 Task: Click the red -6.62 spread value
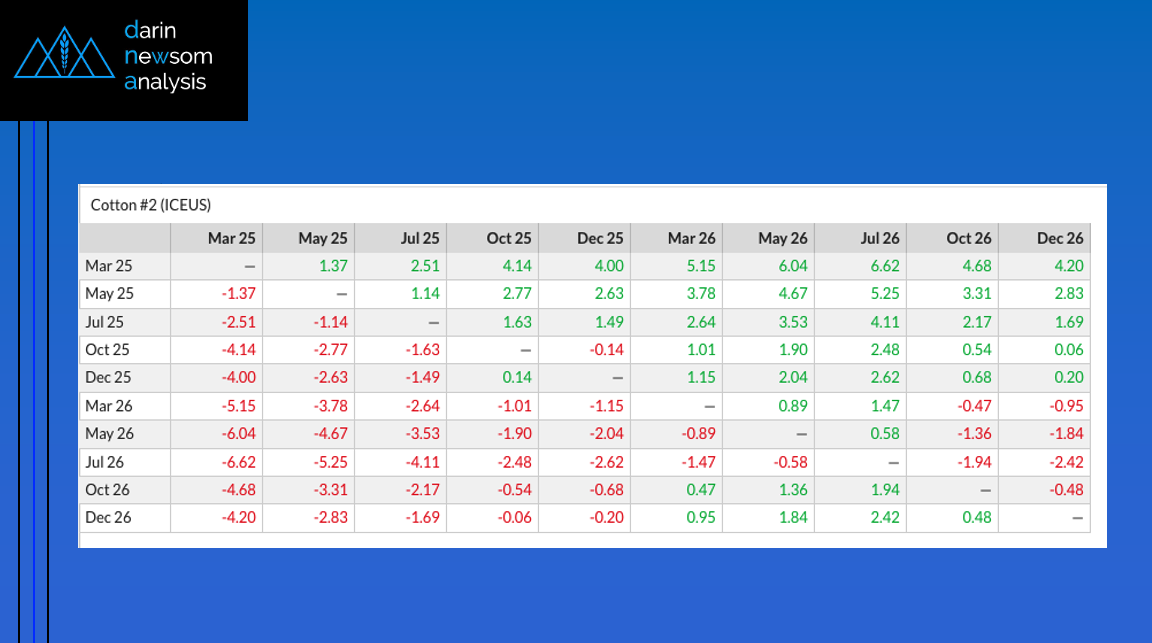pyautogui.click(x=238, y=462)
